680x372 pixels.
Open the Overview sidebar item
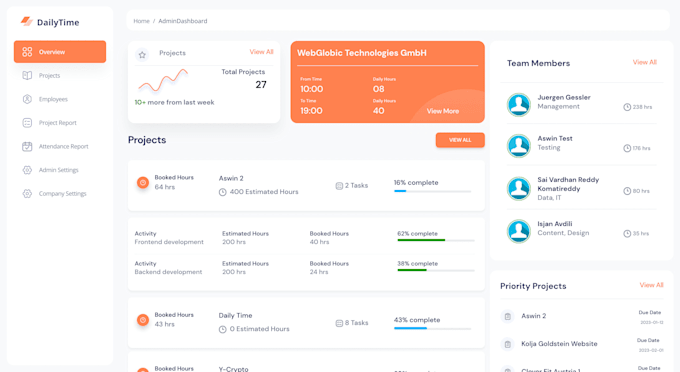(60, 52)
